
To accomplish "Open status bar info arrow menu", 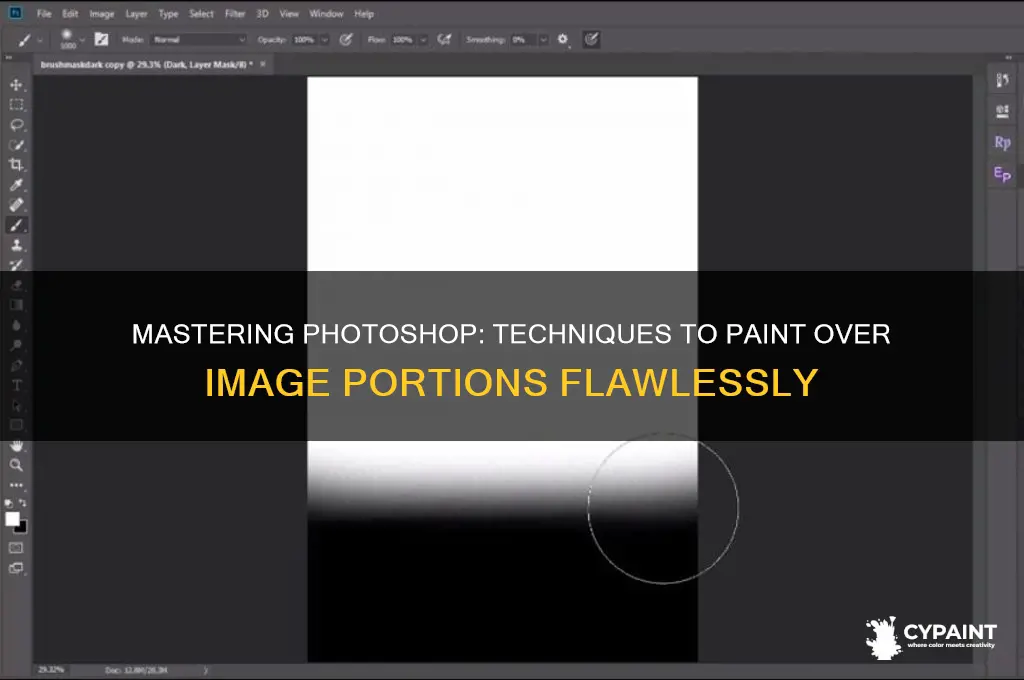I will [x=206, y=670].
